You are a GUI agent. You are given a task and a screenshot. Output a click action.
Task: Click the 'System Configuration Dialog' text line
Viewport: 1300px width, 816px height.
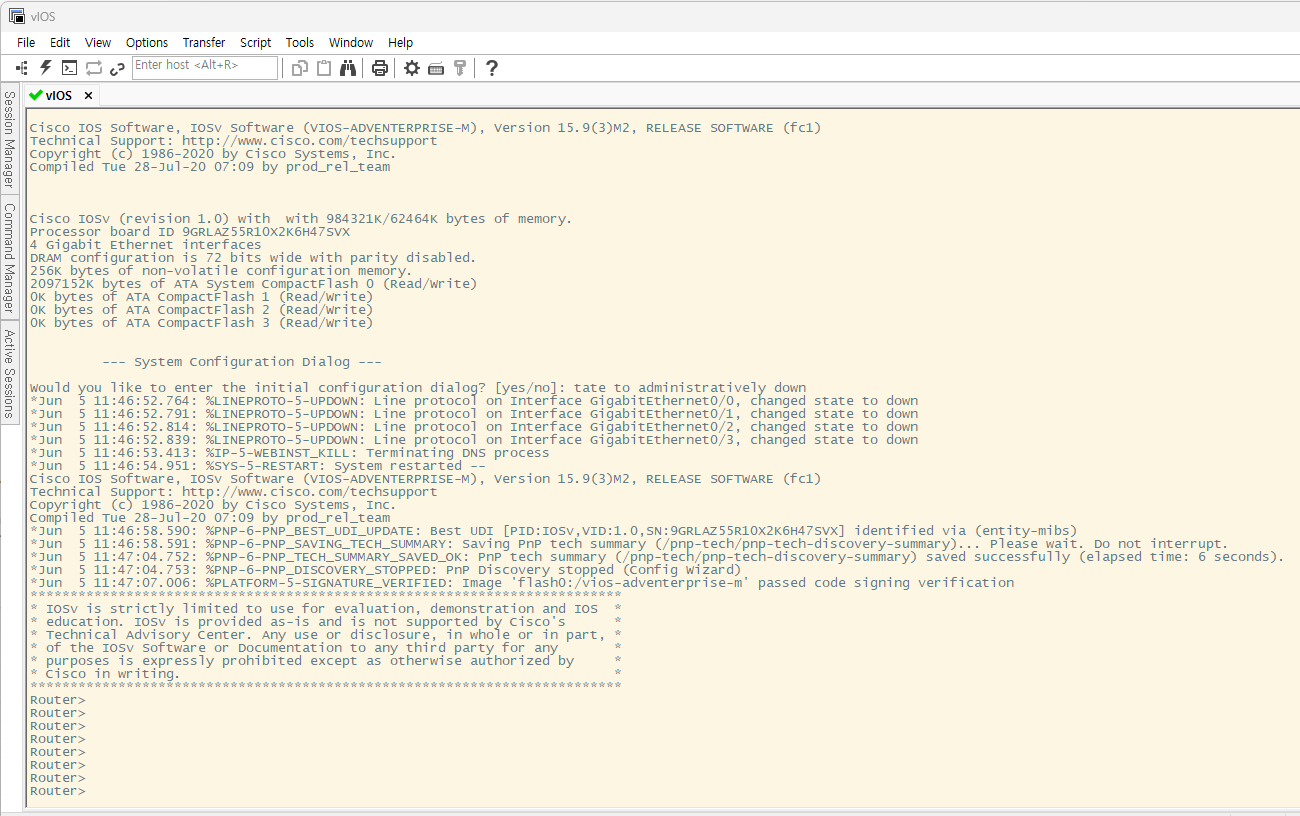click(x=242, y=362)
